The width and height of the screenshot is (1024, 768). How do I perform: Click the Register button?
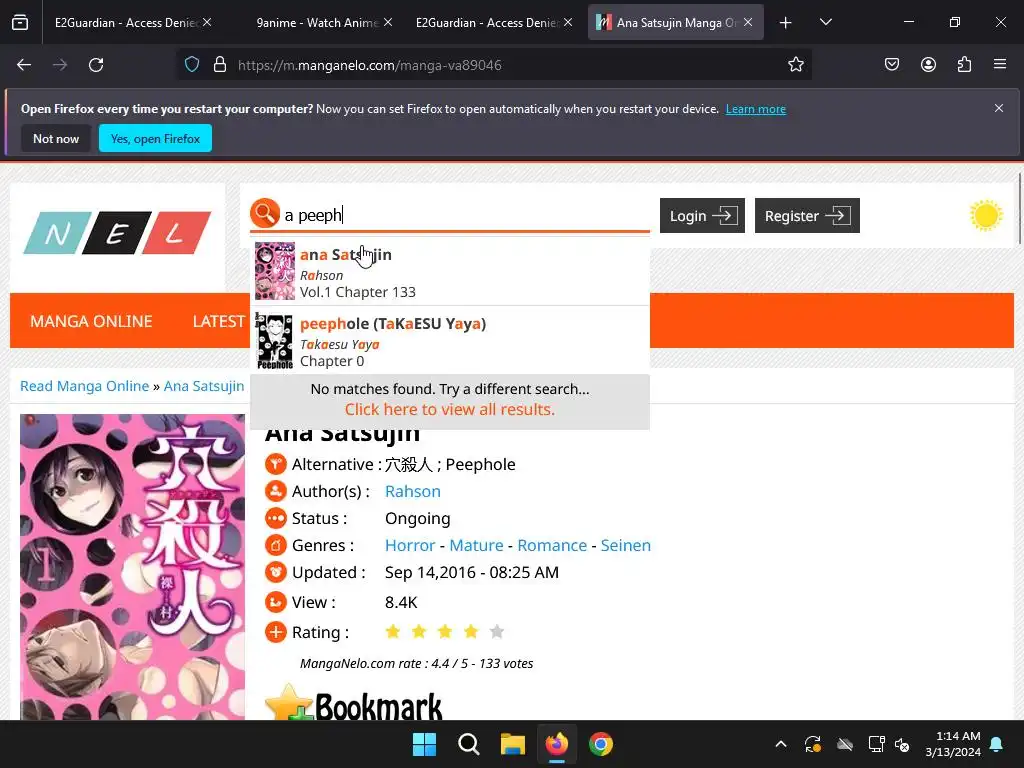[x=807, y=216]
